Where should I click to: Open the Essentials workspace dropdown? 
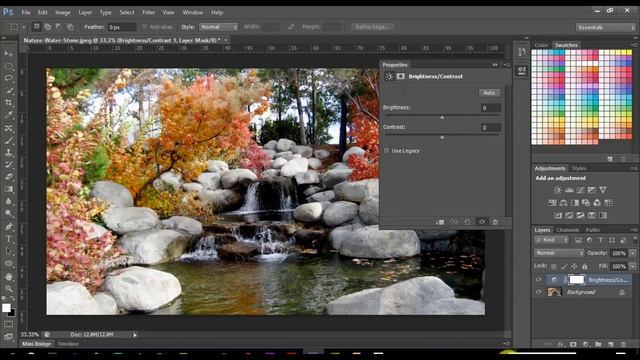pyautogui.click(x=606, y=27)
